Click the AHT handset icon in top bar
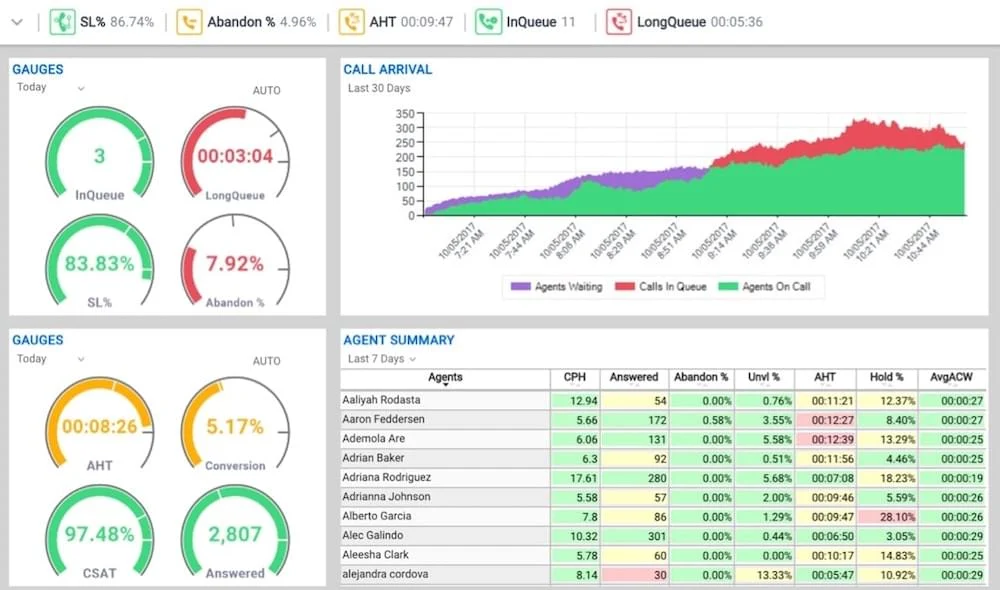This screenshot has width=1000, height=590. pos(351,22)
